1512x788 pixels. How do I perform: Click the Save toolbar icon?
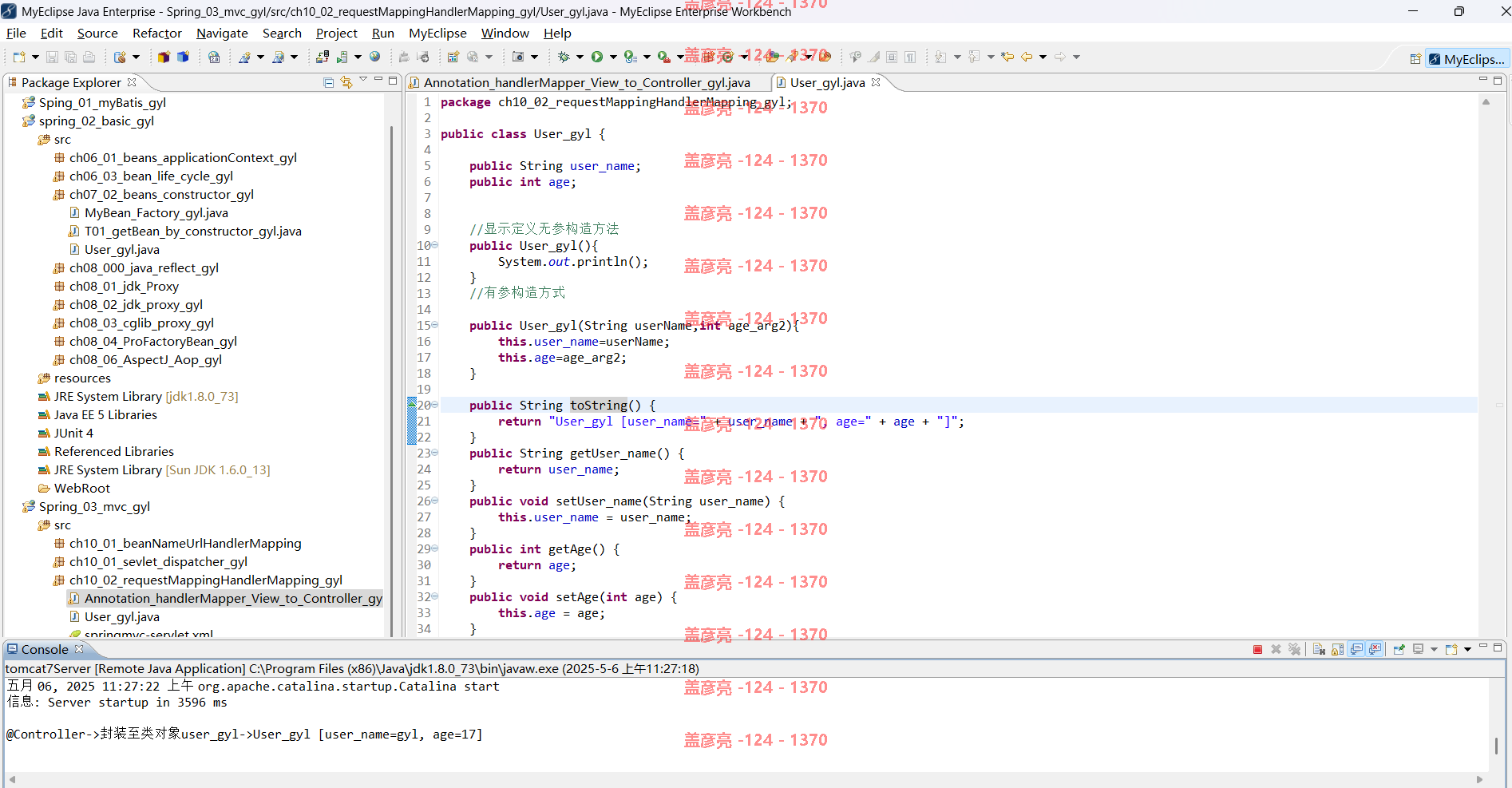coord(52,57)
